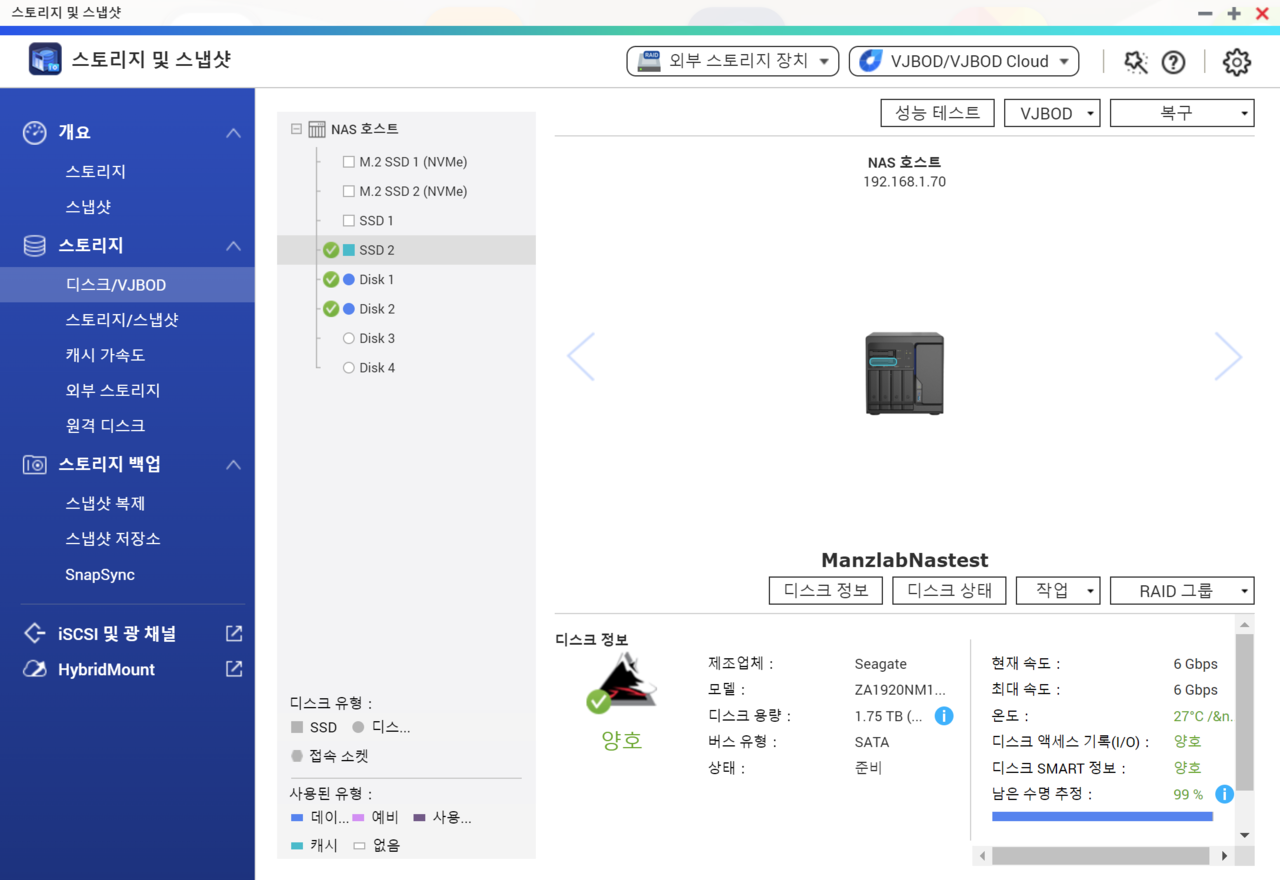Screen dimensions: 1280x880
Task: Go to 스냅샷 저장소 page
Action: pos(113,539)
